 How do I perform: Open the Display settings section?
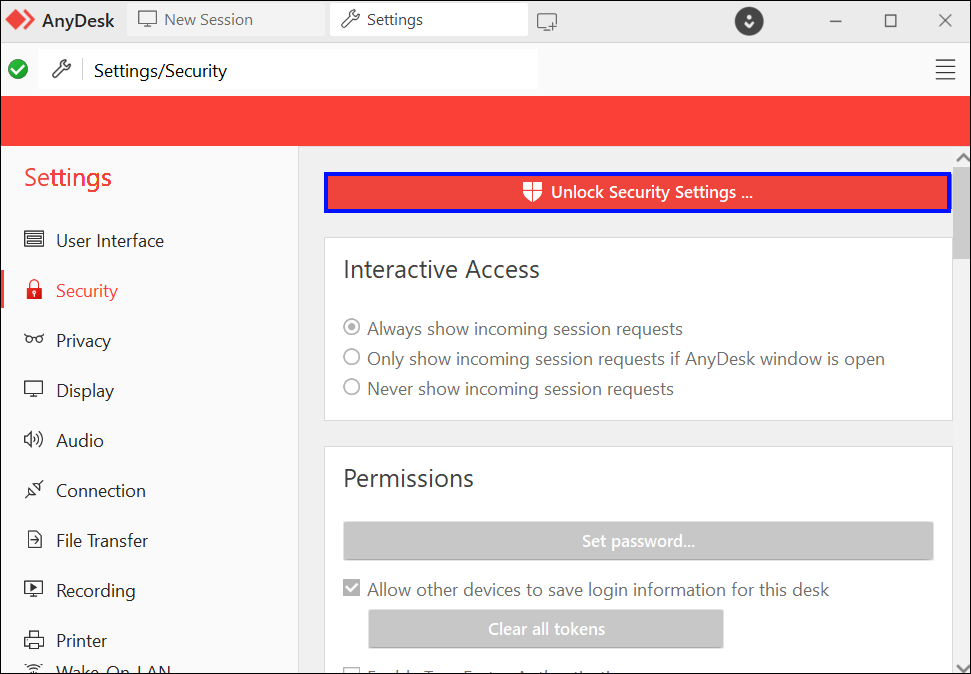[x=84, y=391]
